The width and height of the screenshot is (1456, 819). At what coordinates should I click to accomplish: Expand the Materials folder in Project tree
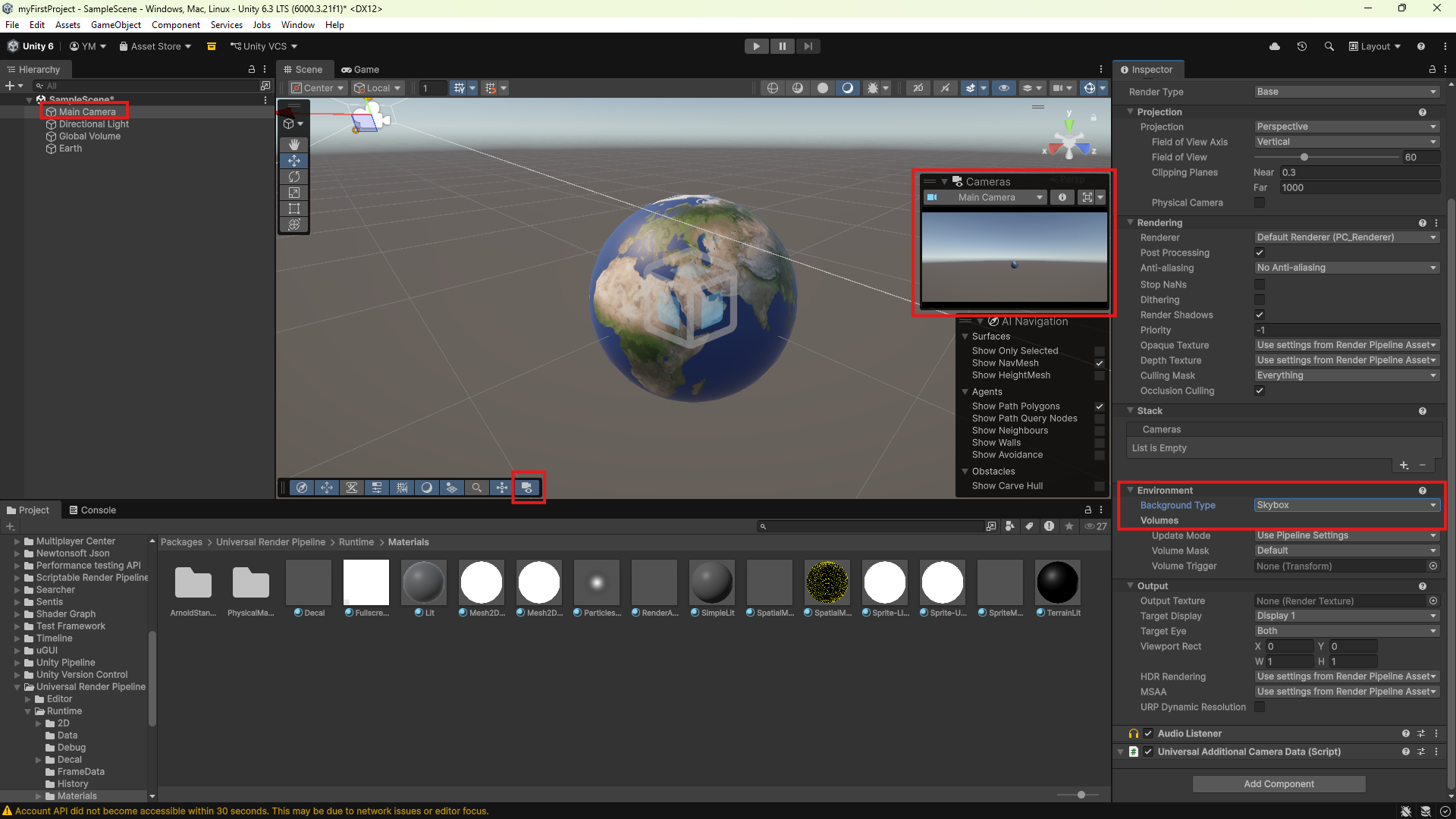coord(39,796)
